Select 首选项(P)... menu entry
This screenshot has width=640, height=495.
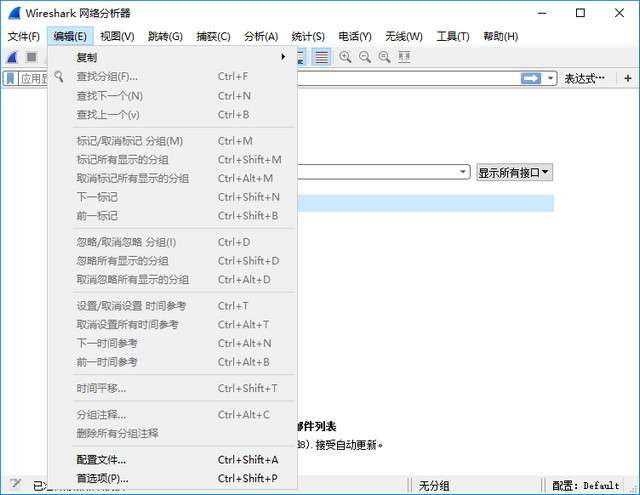pos(172,478)
